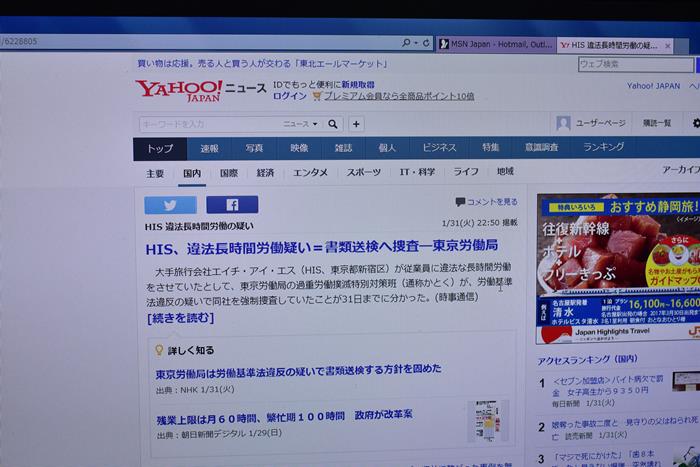Click the [続きを読む] link
The width and height of the screenshot is (700, 467).
[x=180, y=318]
